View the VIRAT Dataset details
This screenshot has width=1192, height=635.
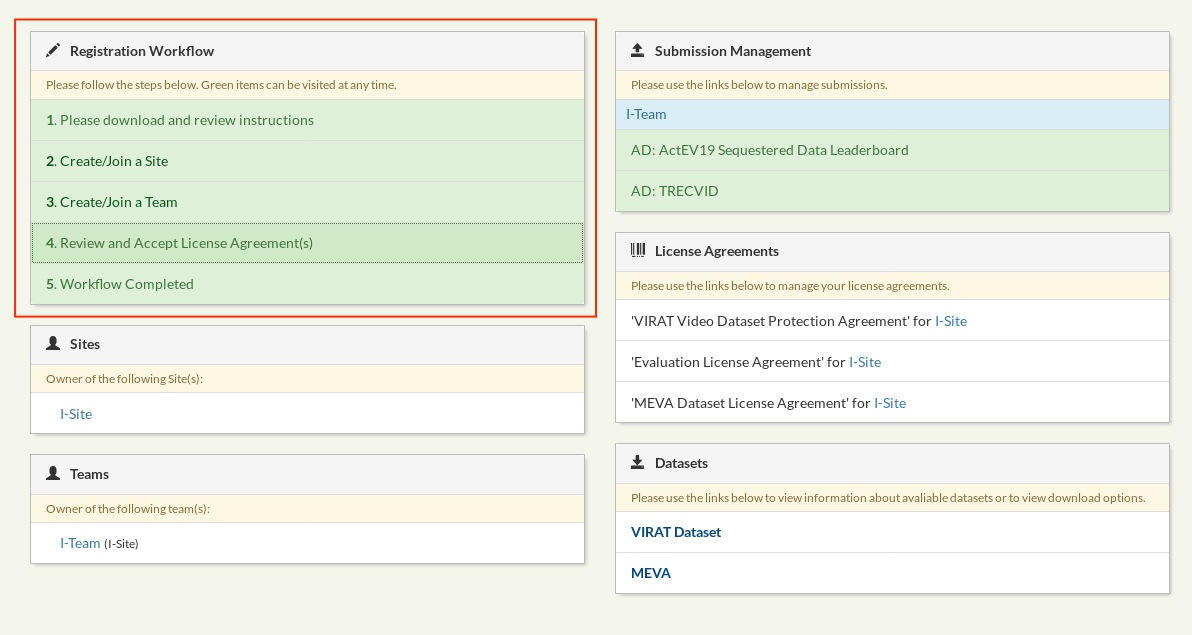coord(676,532)
